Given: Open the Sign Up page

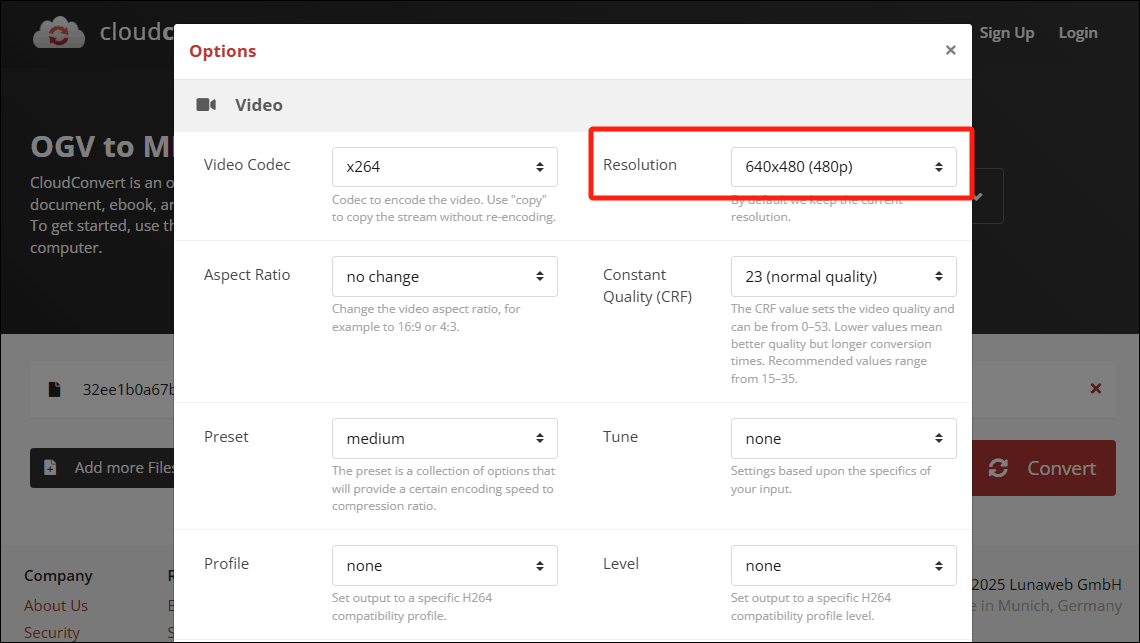Looking at the screenshot, I should (1006, 33).
